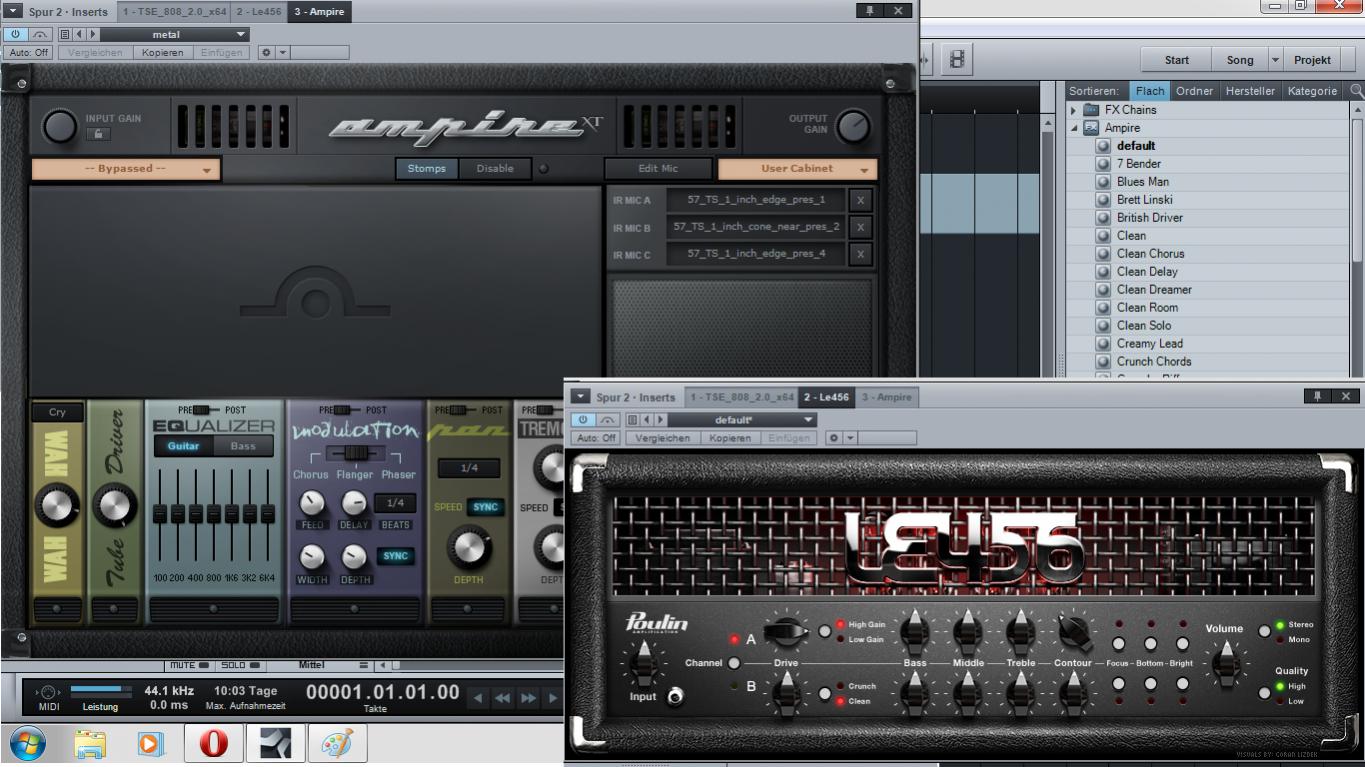The height and width of the screenshot is (767, 1365).
Task: Click Modulation DELAY knob
Action: [x=354, y=503]
